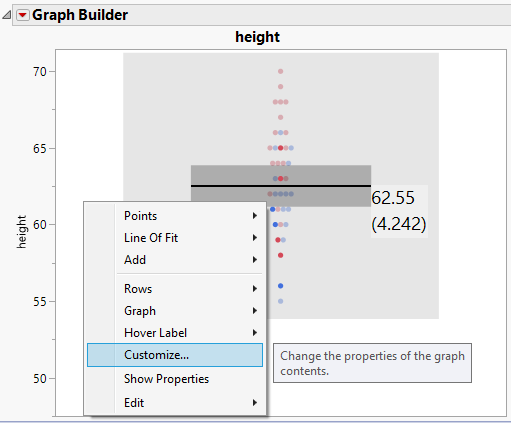Viewport: 511px width, 423px height.
Task: Choose Customize... from the context menu
Action: (x=175, y=355)
